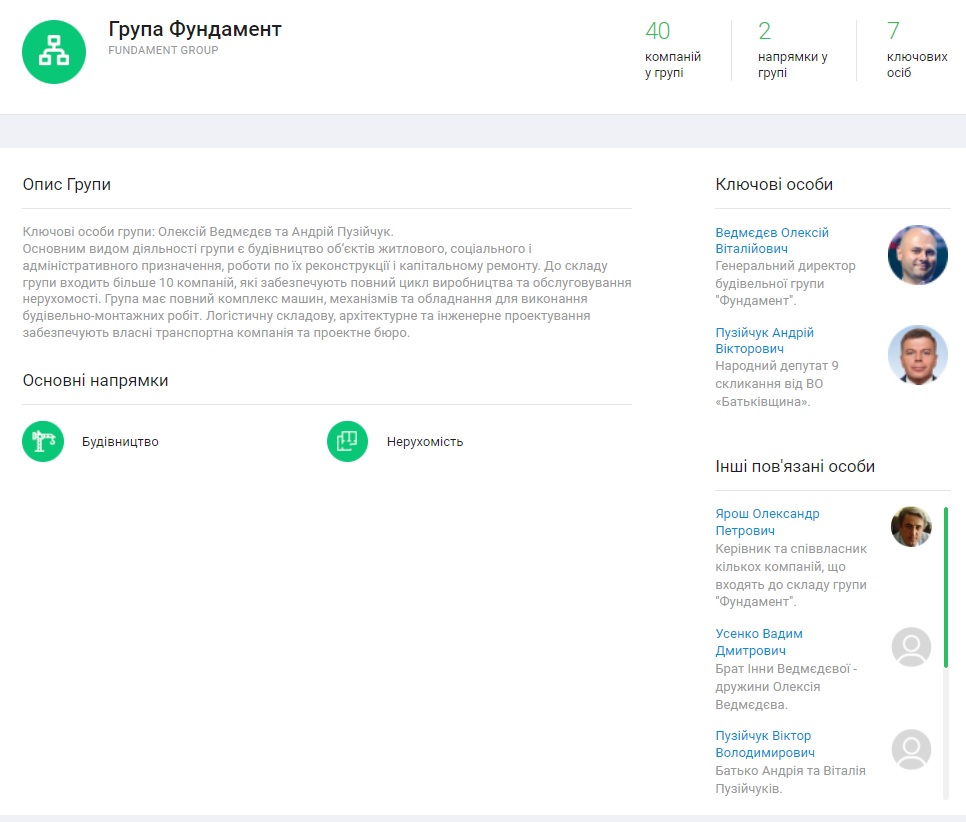
Task: Open Ведмєдєв Олексій profile photo
Action: [x=917, y=255]
